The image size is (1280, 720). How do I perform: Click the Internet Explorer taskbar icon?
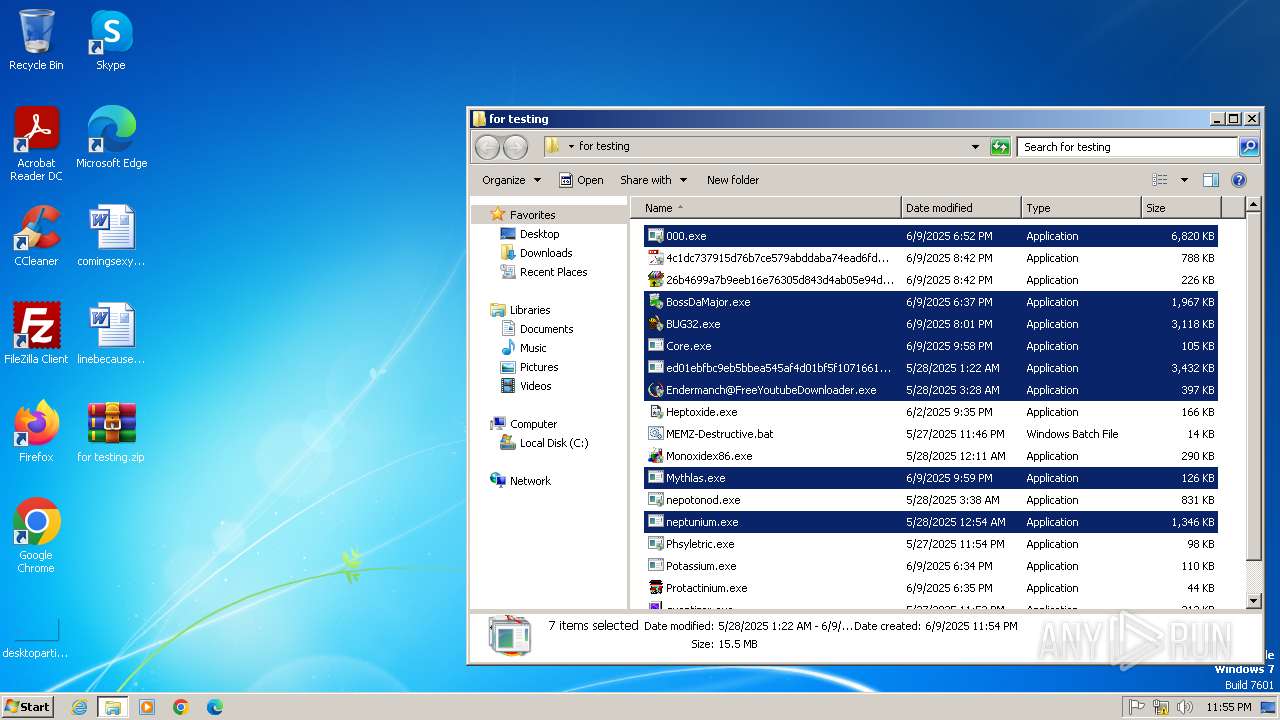[79, 707]
